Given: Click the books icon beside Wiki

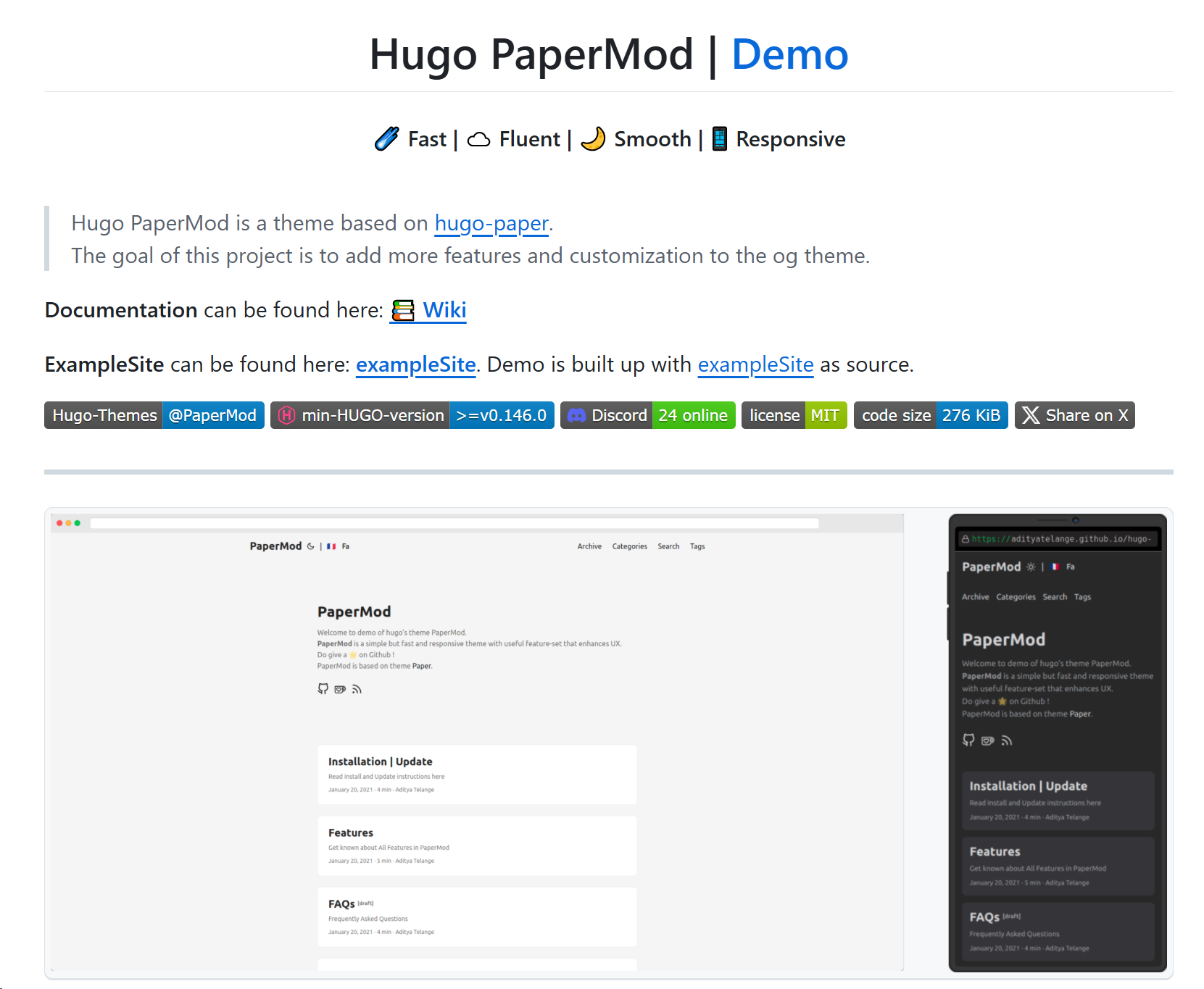Looking at the screenshot, I should [x=403, y=311].
